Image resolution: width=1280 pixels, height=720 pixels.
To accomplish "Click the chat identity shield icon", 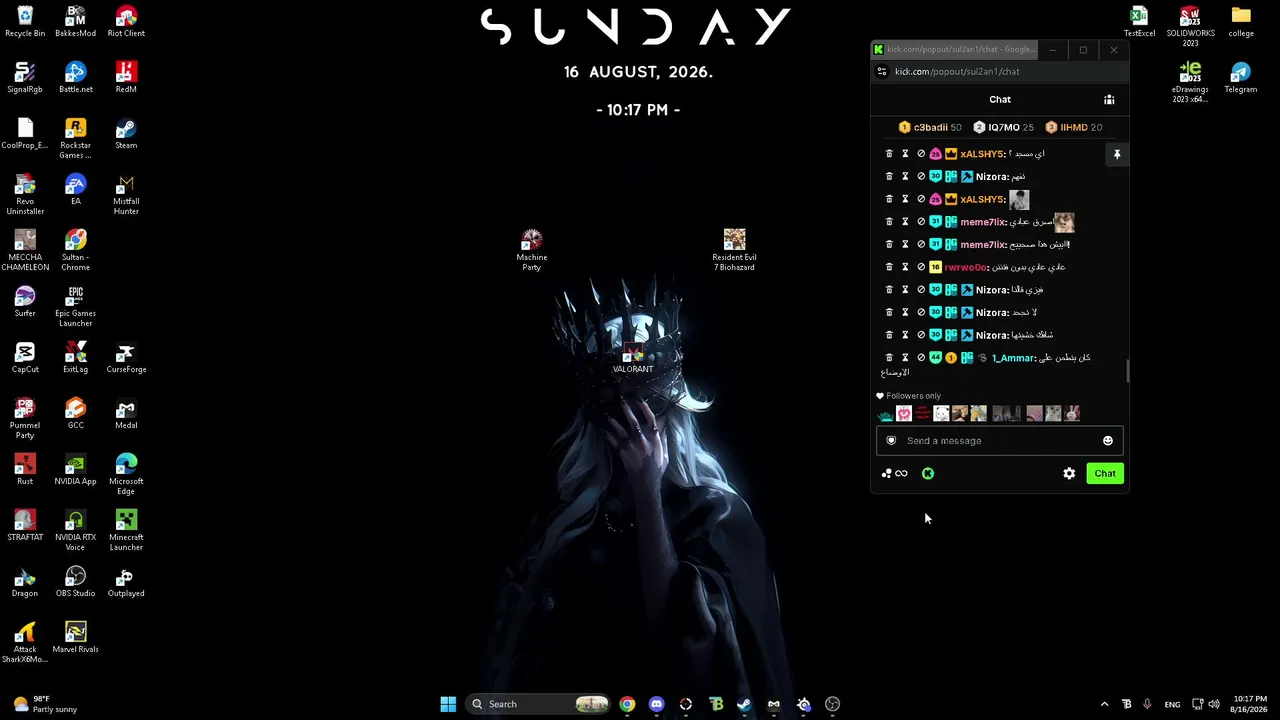I will (891, 441).
